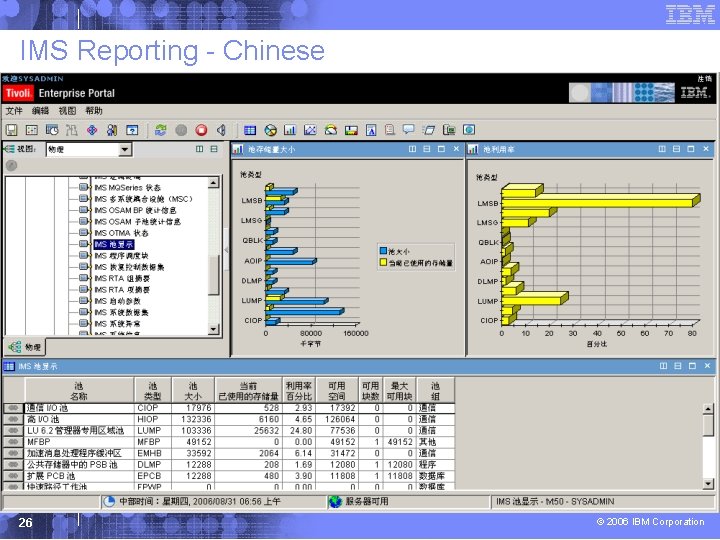Click the 注销 logoff link at top right
This screenshot has width=720, height=540.
[x=704, y=79]
